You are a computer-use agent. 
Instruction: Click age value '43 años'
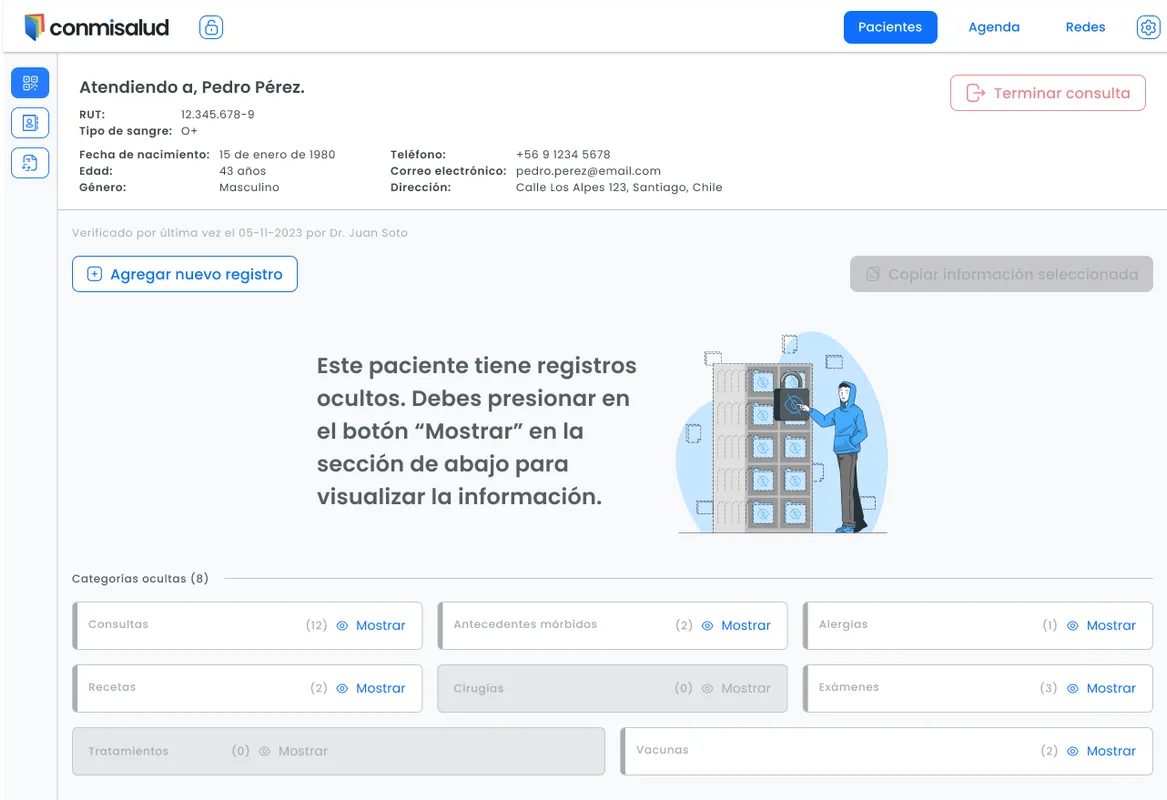coord(243,171)
